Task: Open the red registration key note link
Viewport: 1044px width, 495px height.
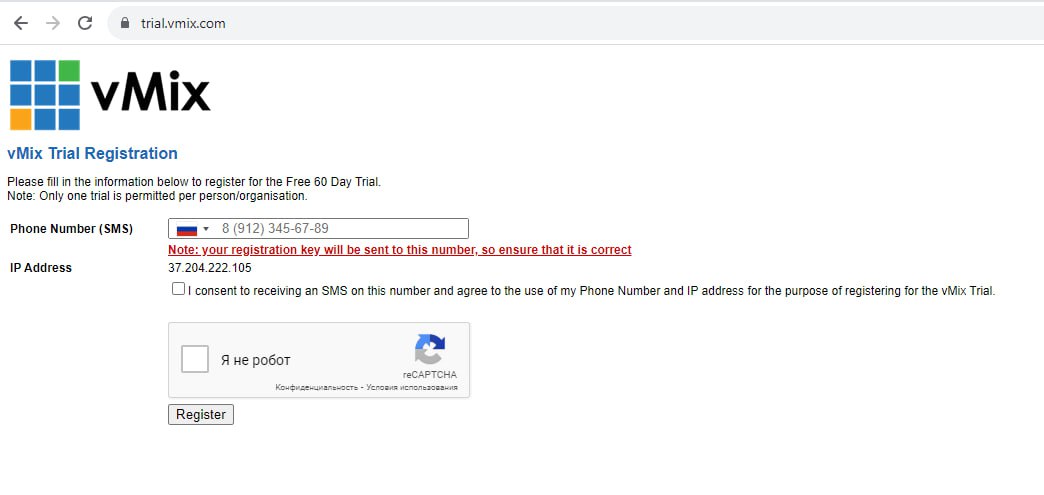Action: [x=399, y=250]
